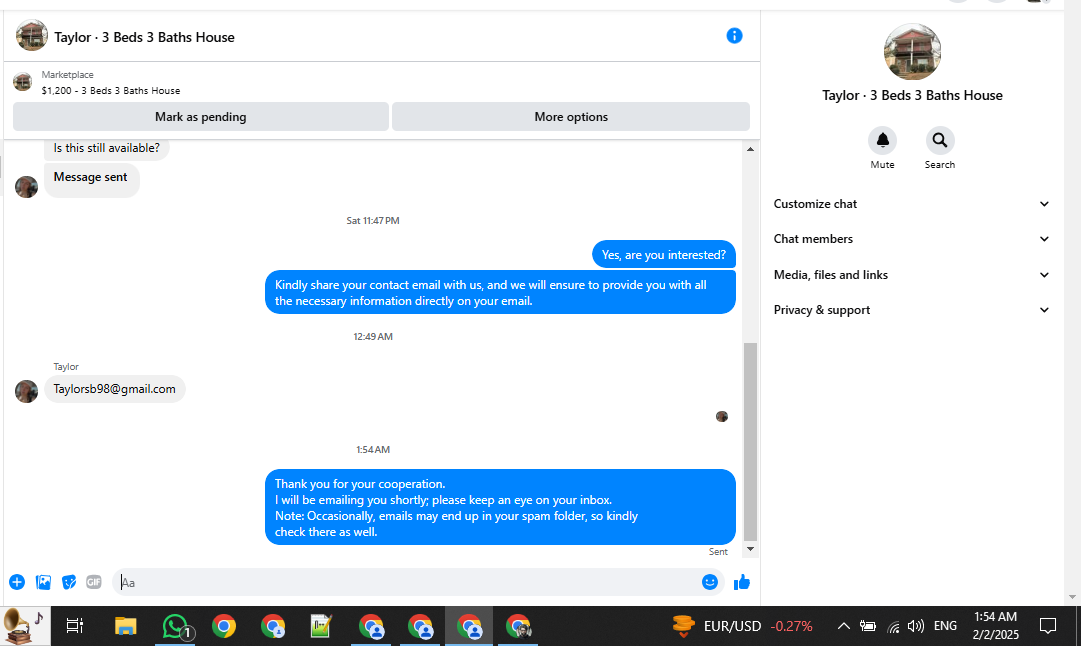Open conversation information blue icon
Screen dimensions: 1081x646
click(x=734, y=36)
